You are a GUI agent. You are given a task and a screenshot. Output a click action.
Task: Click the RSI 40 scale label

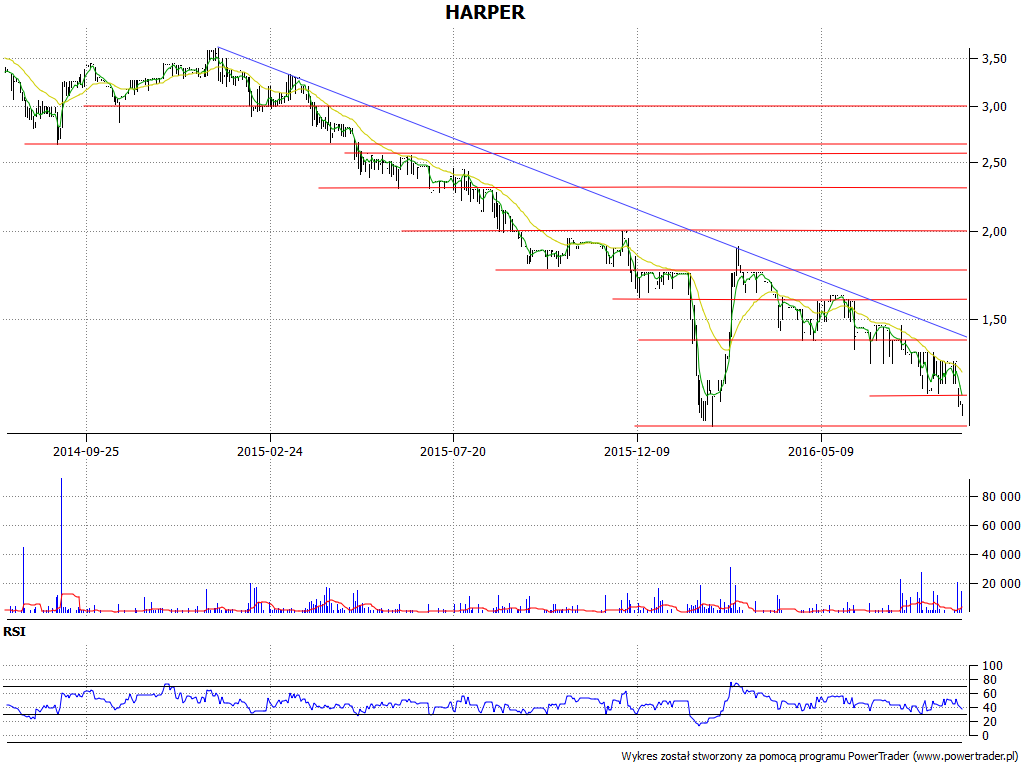[x=989, y=708]
